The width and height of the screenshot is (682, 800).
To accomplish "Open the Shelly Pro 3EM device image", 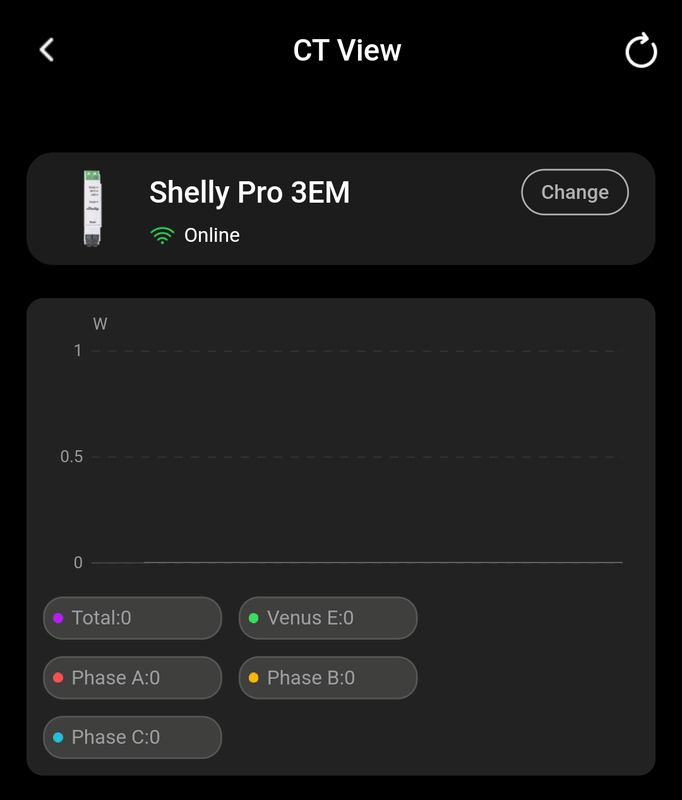I will (x=93, y=208).
